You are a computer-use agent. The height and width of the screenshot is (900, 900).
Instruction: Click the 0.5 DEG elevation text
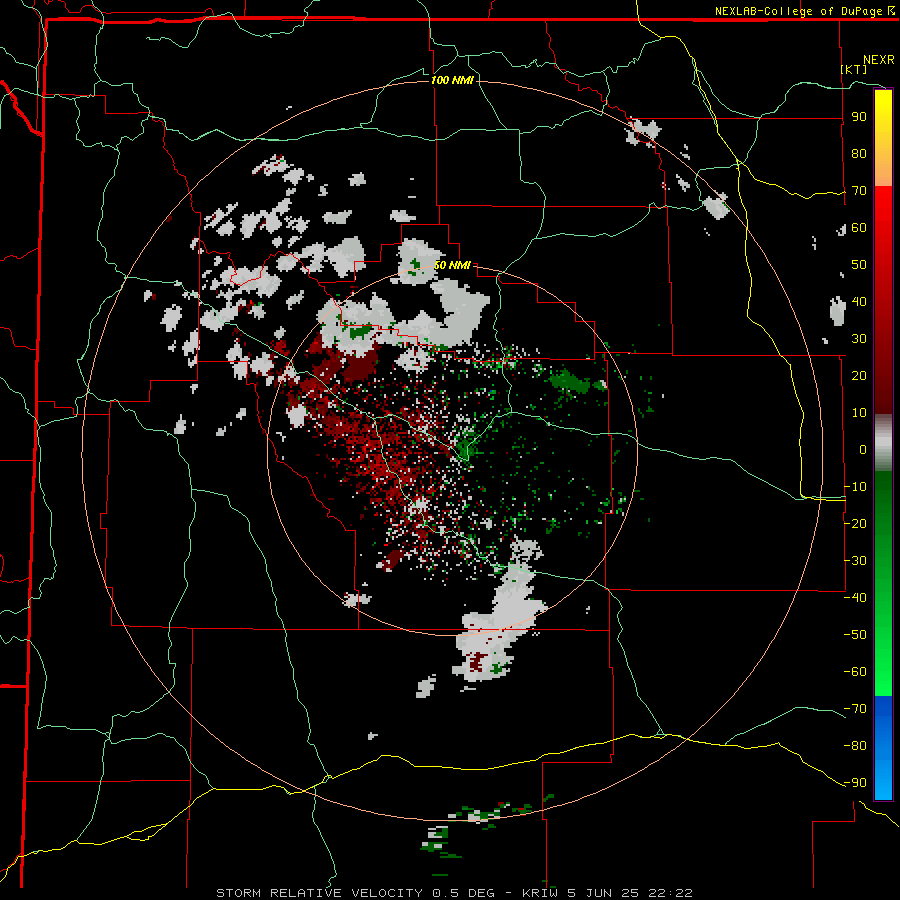pos(465,893)
